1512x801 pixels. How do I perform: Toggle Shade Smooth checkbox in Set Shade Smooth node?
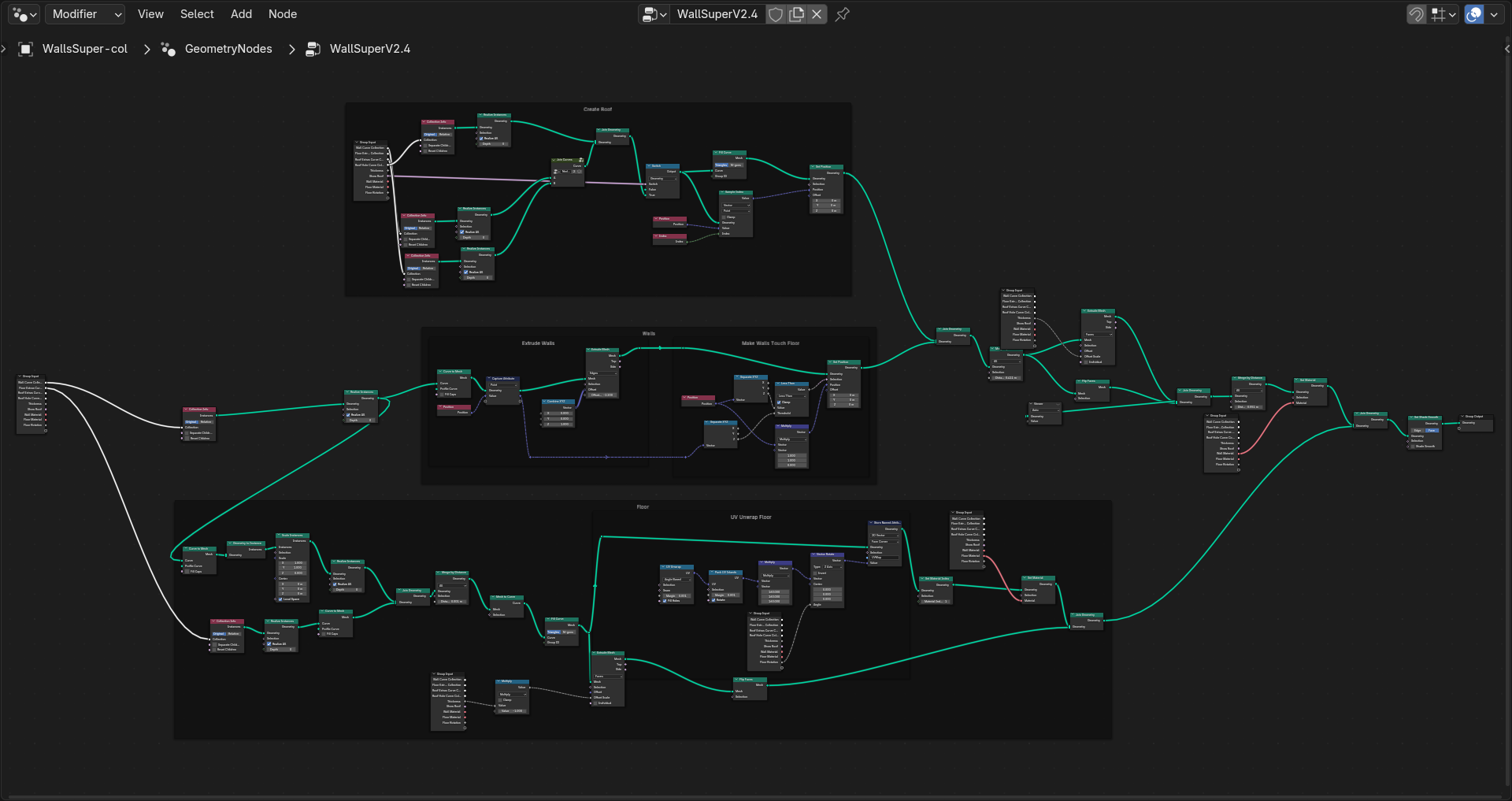(1413, 446)
